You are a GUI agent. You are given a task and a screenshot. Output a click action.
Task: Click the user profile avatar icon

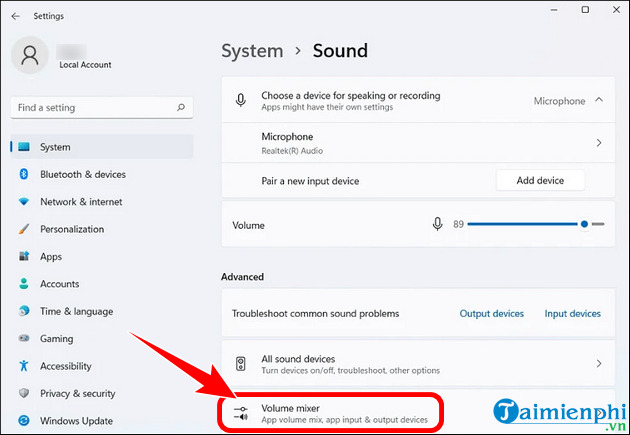(x=30, y=55)
